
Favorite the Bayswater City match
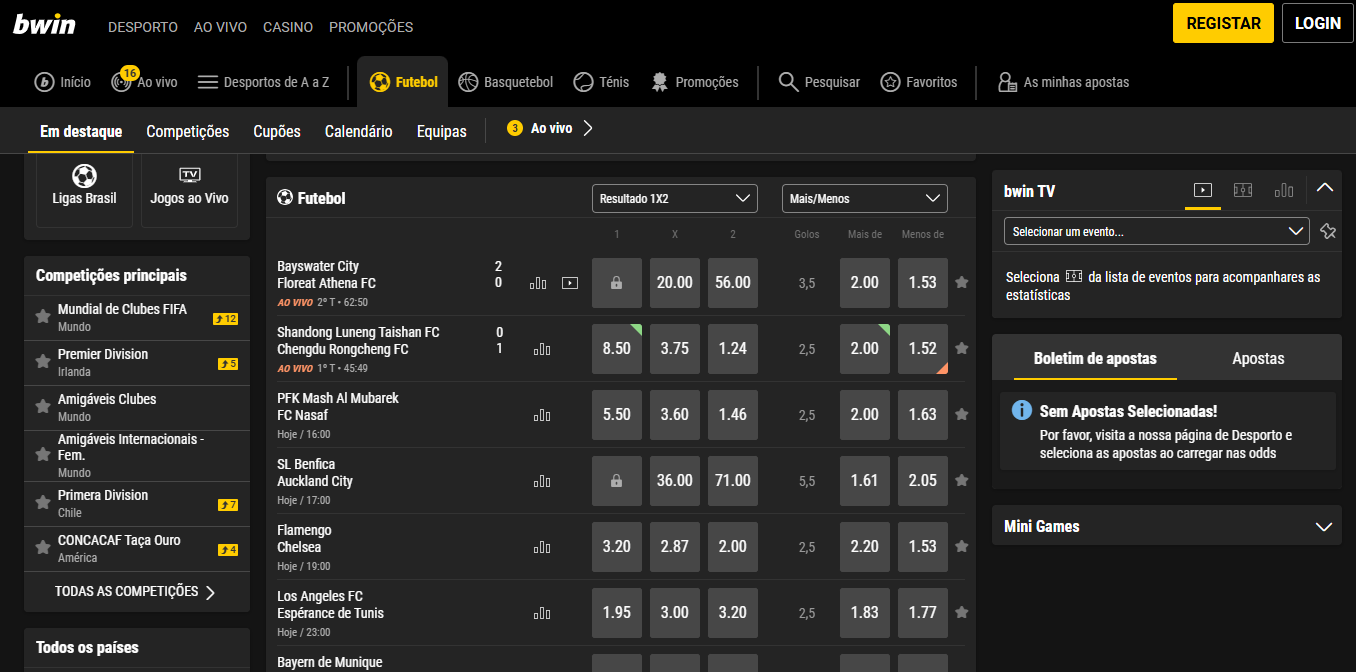pyautogui.click(x=962, y=283)
